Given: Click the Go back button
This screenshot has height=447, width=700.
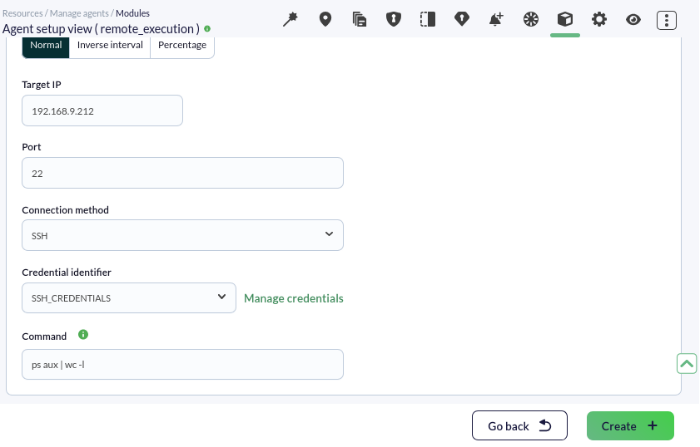Looking at the screenshot, I should coord(520,426).
